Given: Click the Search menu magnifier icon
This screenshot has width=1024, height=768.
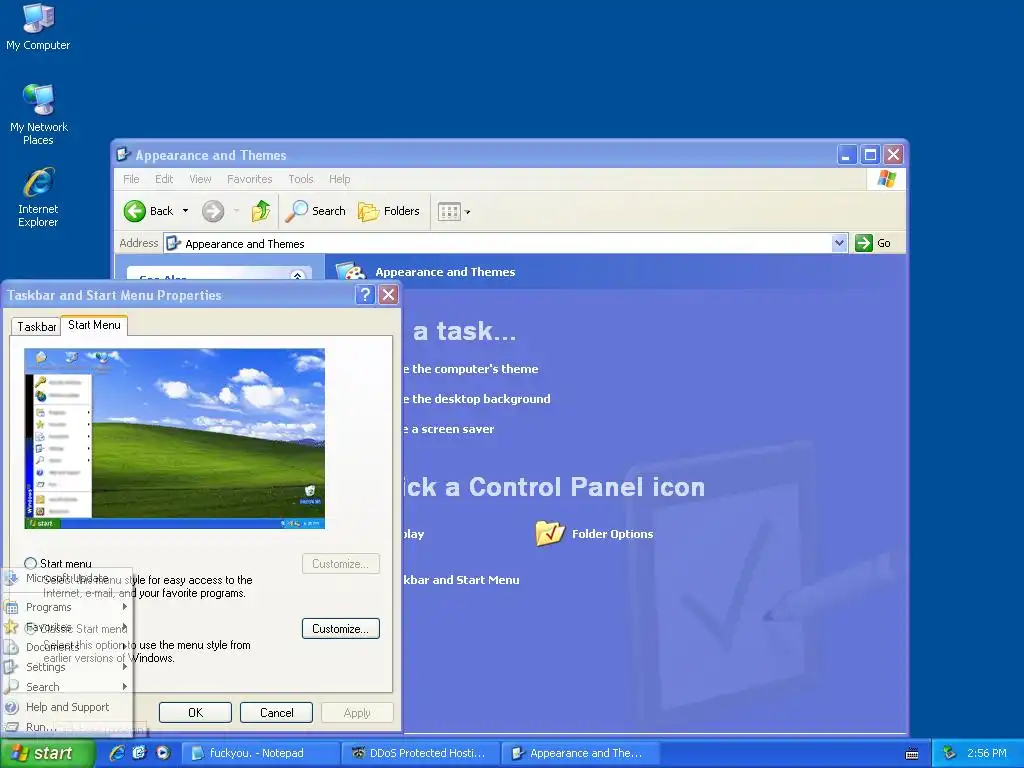Looking at the screenshot, I should pyautogui.click(x=11, y=686).
